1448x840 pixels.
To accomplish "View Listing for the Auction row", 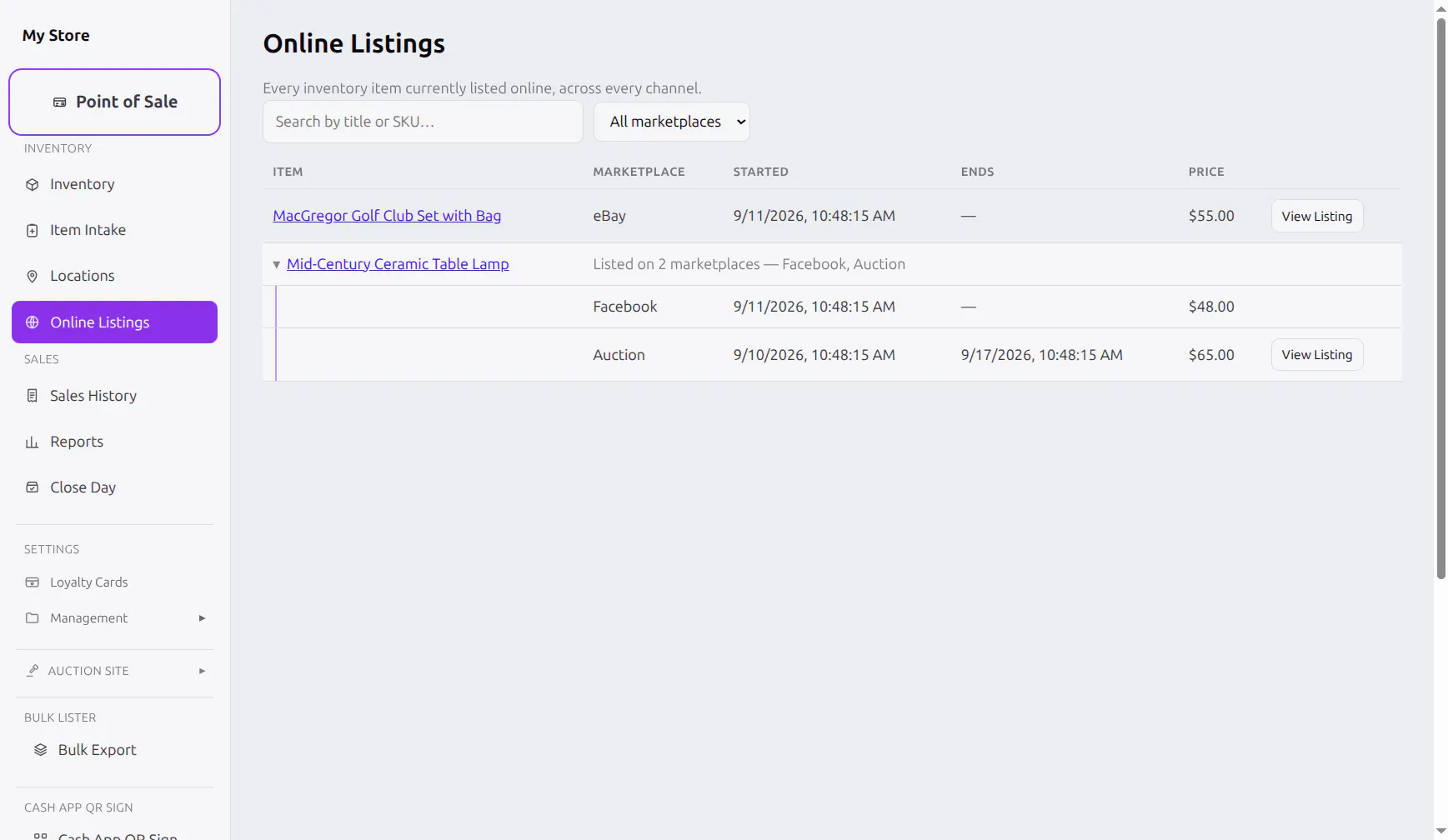I will coord(1317,355).
